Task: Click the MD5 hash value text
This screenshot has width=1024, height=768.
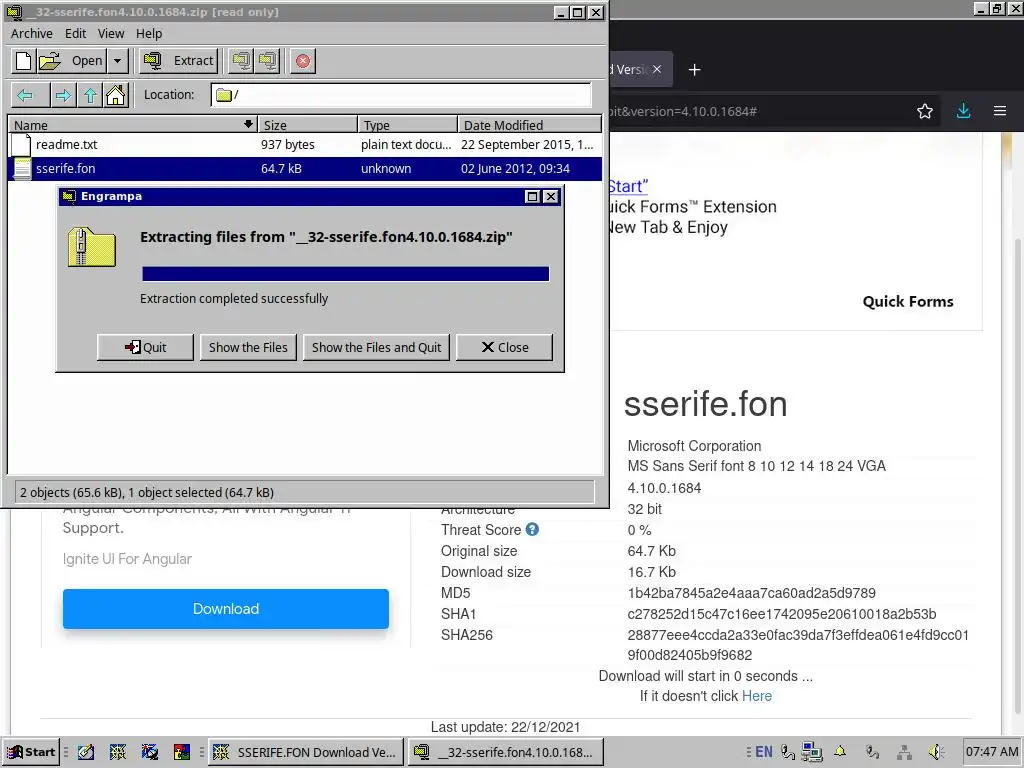Action: click(x=752, y=593)
